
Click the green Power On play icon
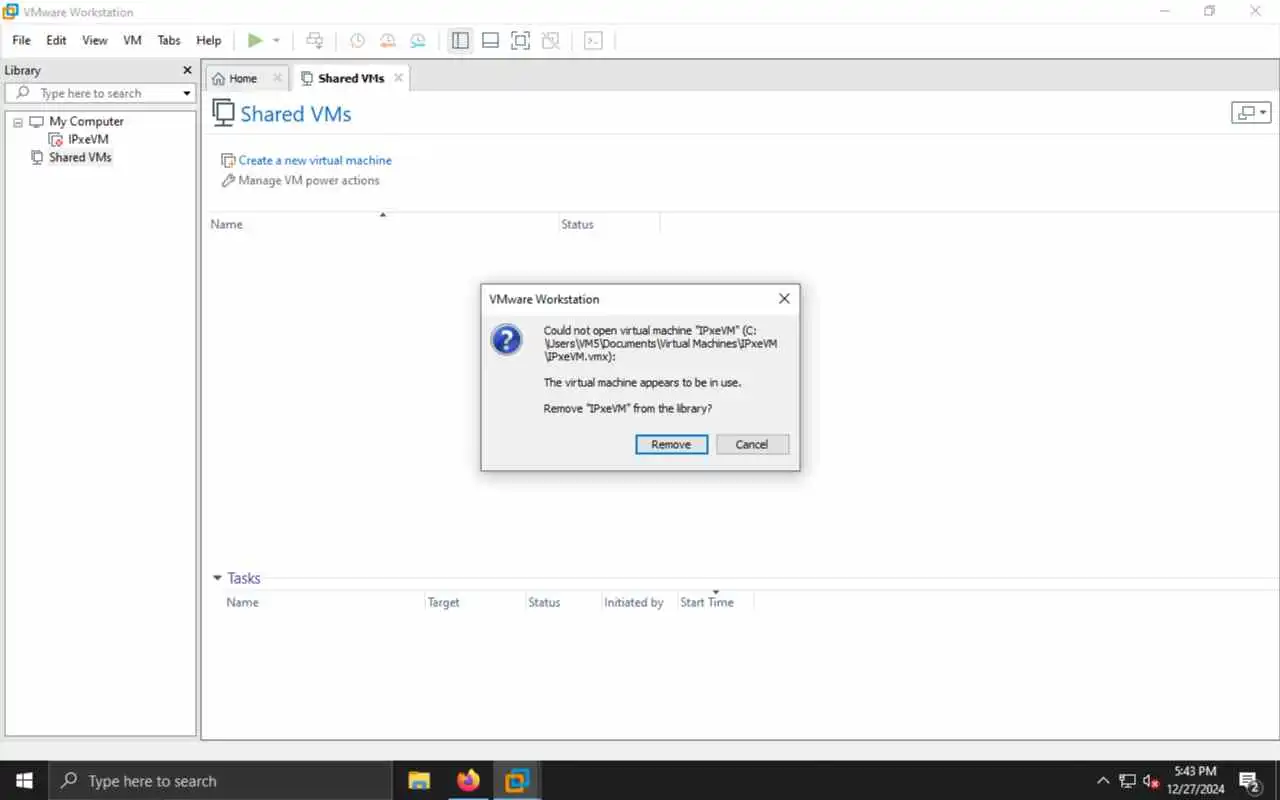tap(255, 40)
